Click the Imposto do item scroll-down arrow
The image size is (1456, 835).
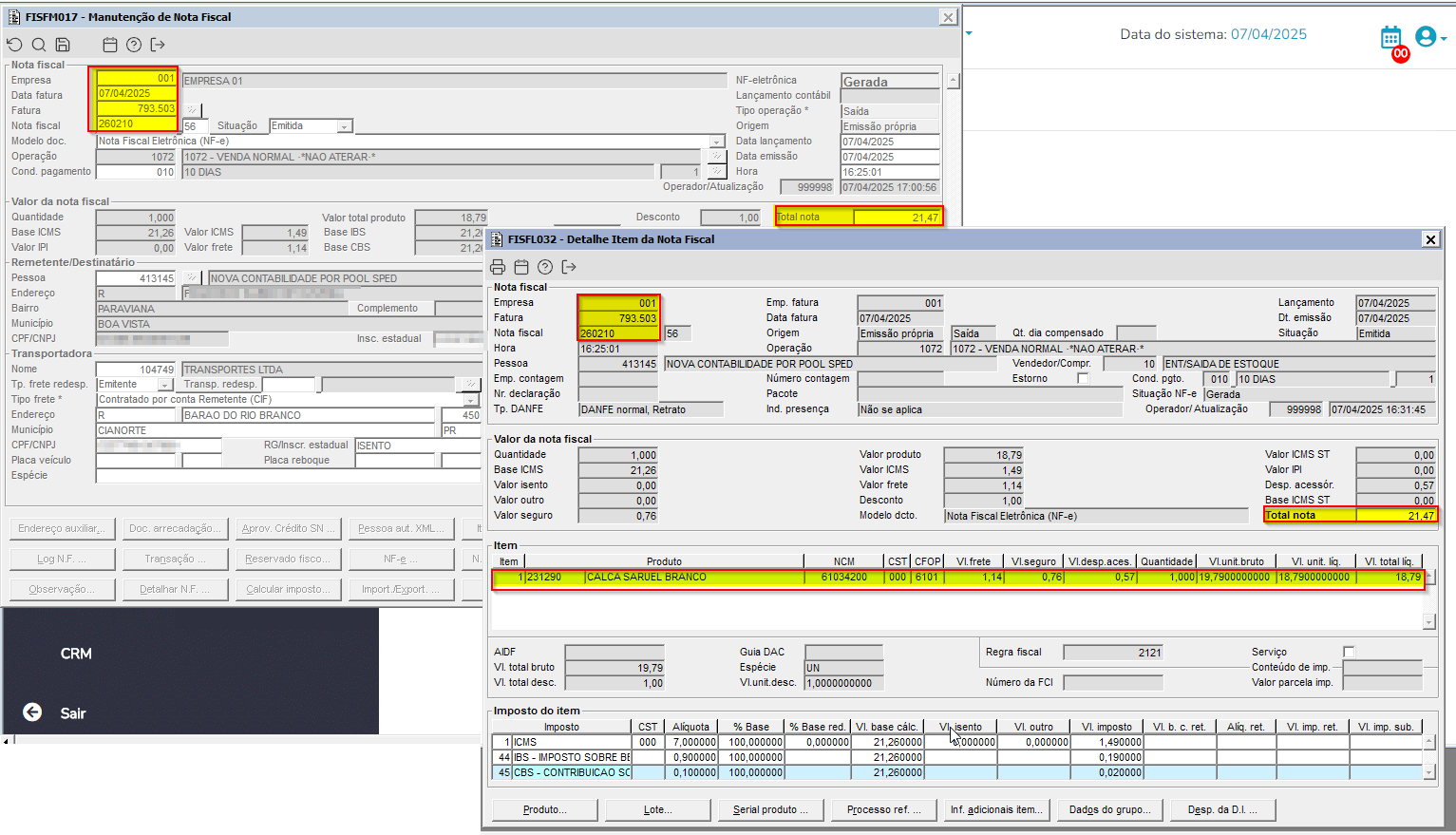pyautogui.click(x=1428, y=772)
